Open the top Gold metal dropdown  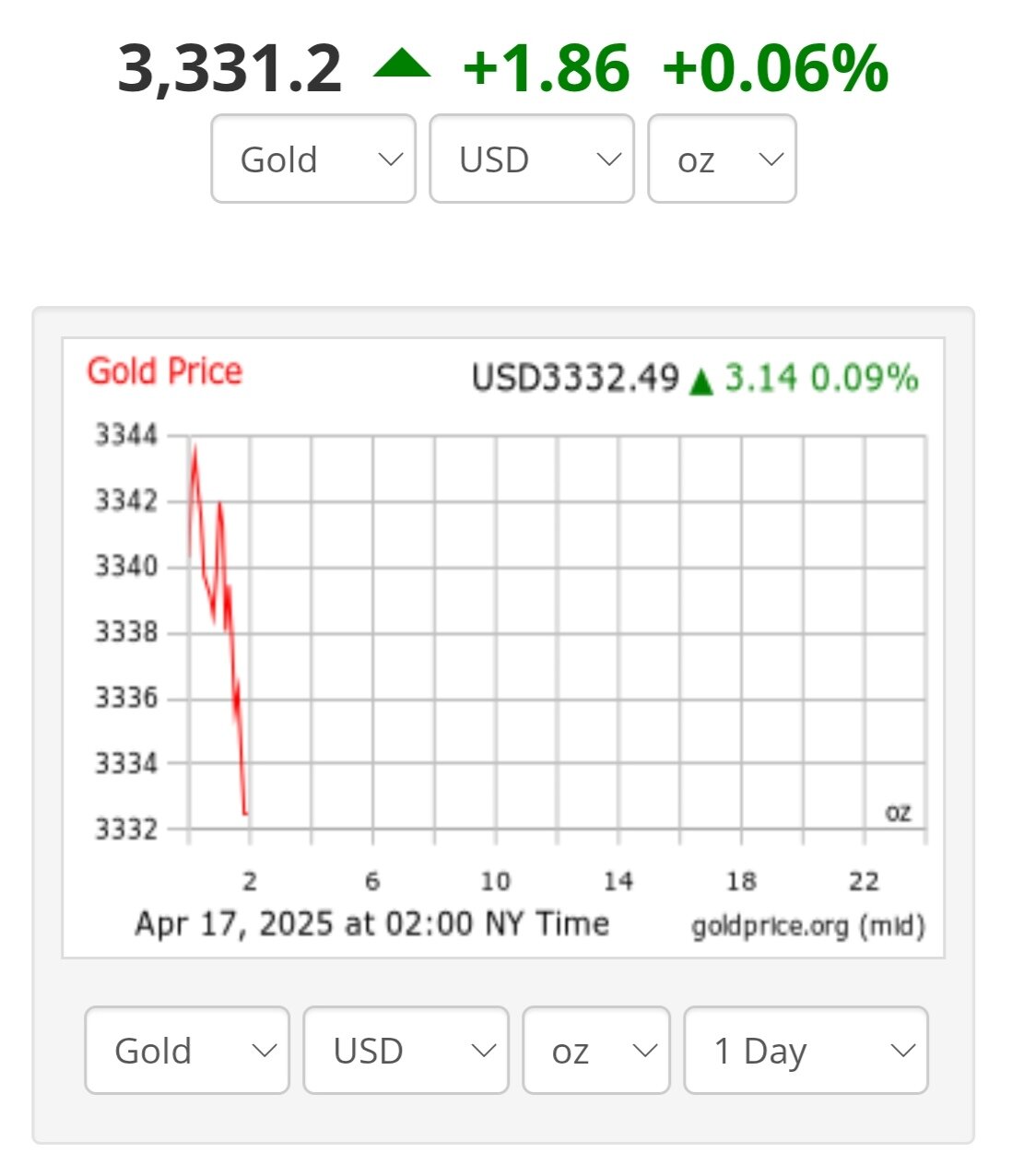coord(313,159)
